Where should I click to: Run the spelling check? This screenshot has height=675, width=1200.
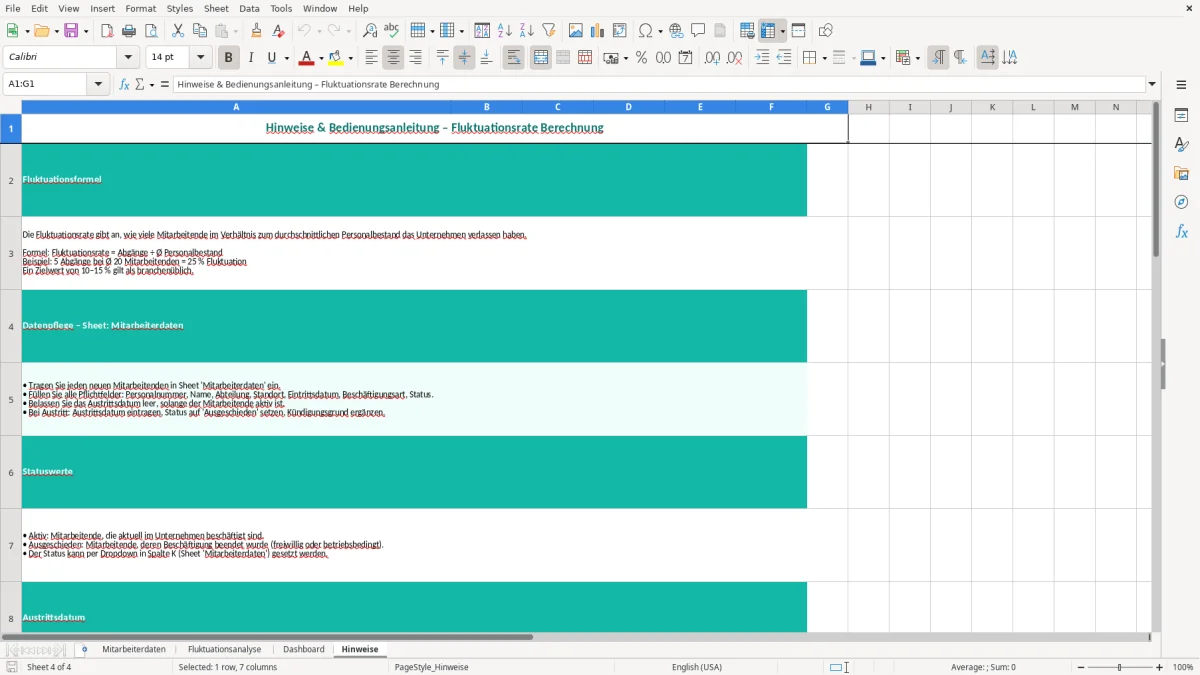coord(392,31)
